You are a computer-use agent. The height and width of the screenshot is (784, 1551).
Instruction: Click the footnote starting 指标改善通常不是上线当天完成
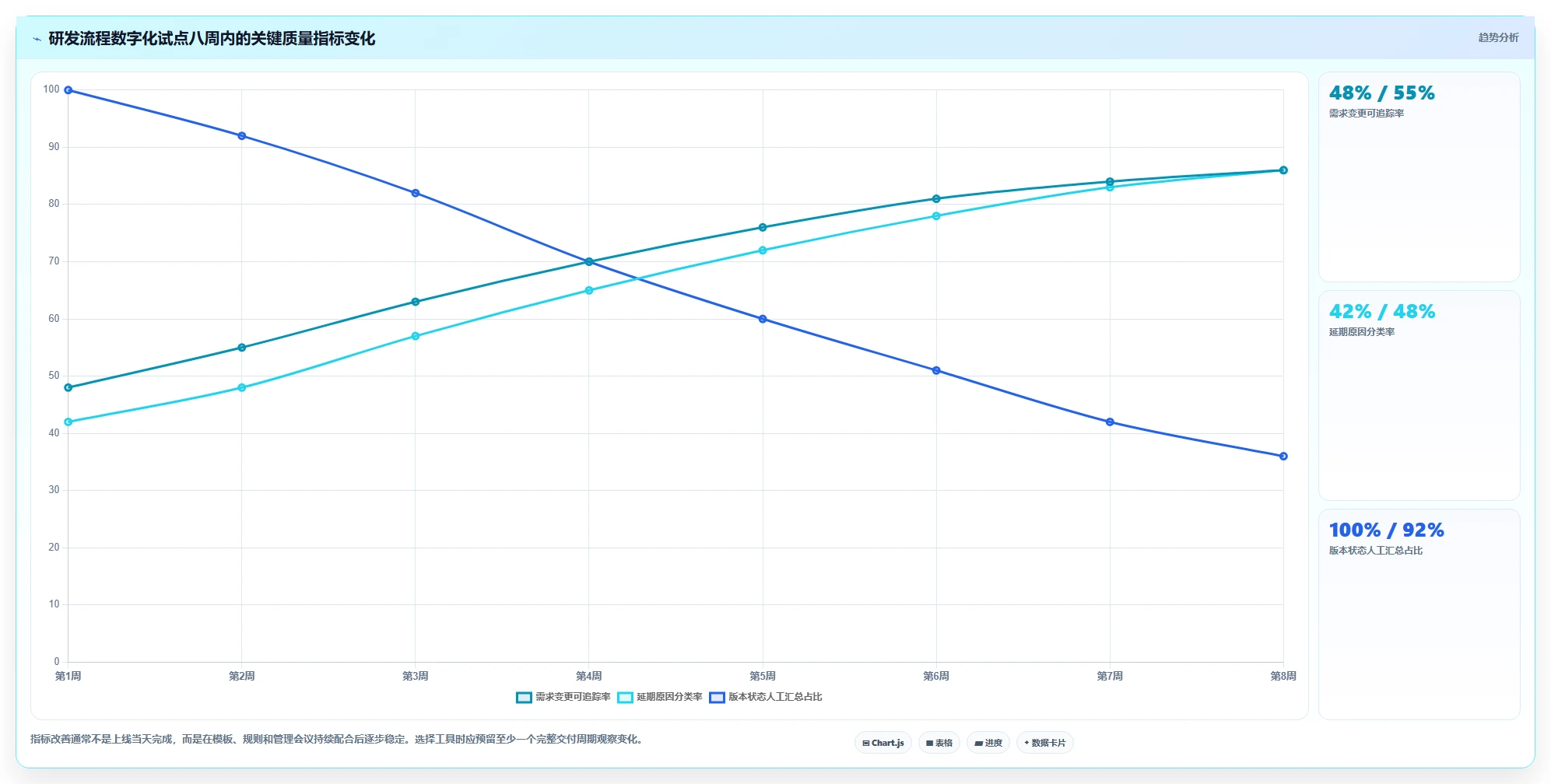[x=339, y=740]
